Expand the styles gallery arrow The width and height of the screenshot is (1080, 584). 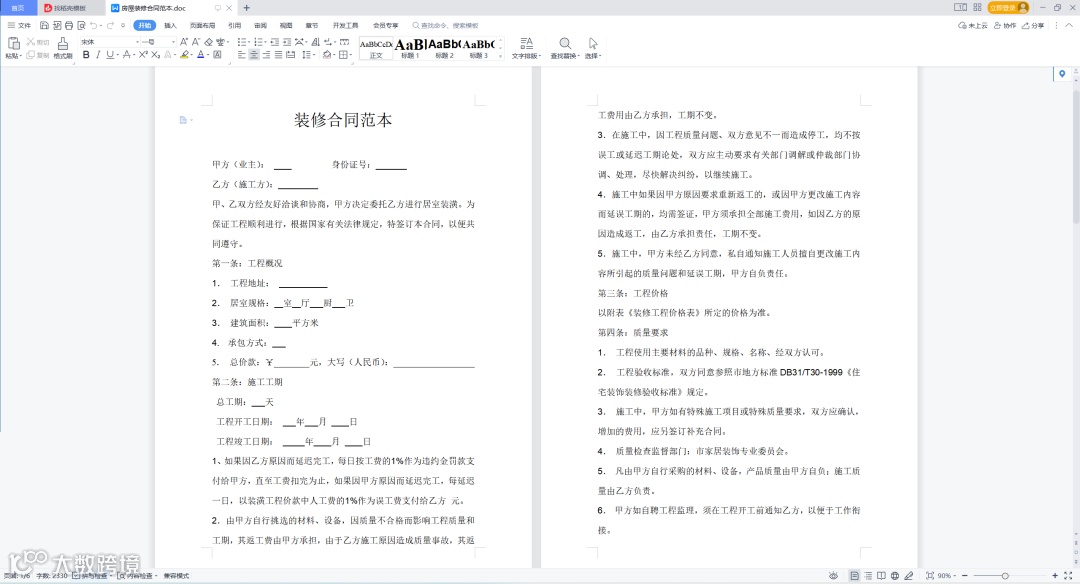click(x=501, y=54)
